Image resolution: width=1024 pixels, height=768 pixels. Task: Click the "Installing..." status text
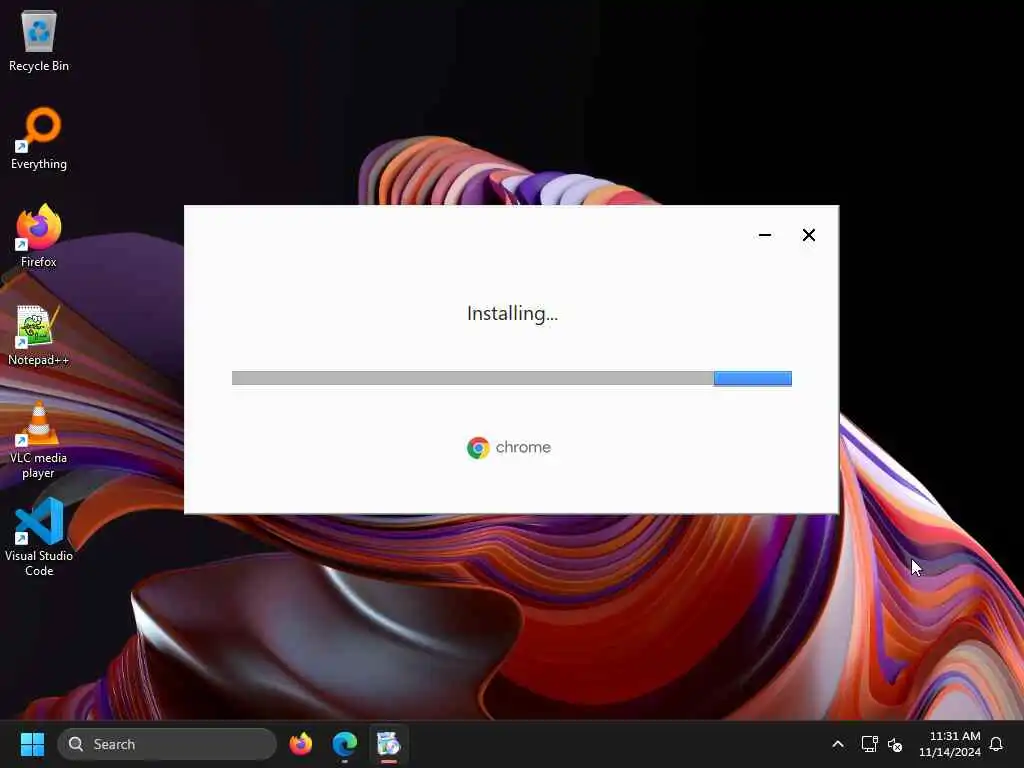[x=513, y=314]
